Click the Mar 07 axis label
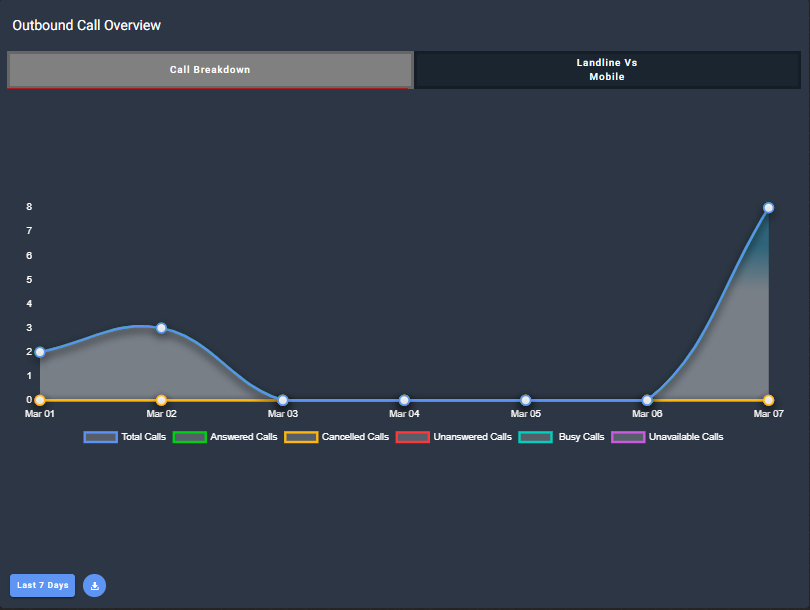This screenshot has width=810, height=610. coord(768,414)
